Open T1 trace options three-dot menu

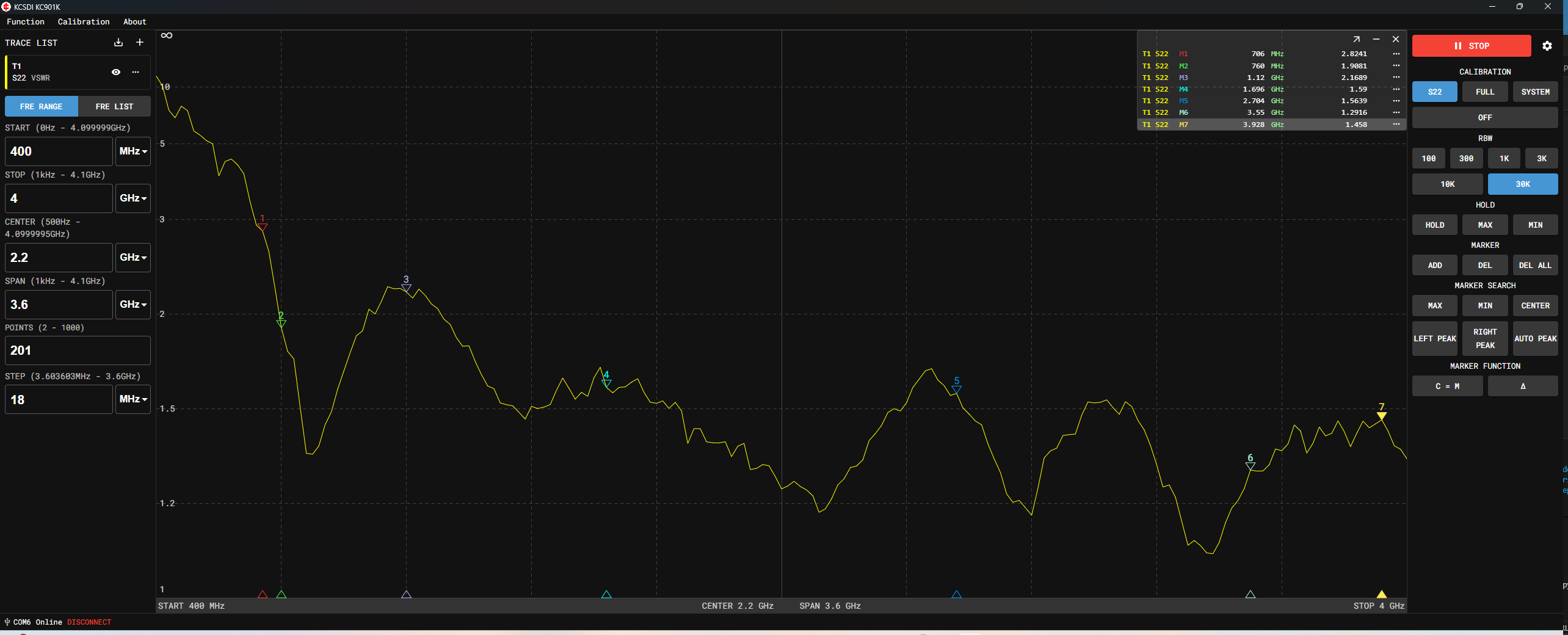coord(136,72)
